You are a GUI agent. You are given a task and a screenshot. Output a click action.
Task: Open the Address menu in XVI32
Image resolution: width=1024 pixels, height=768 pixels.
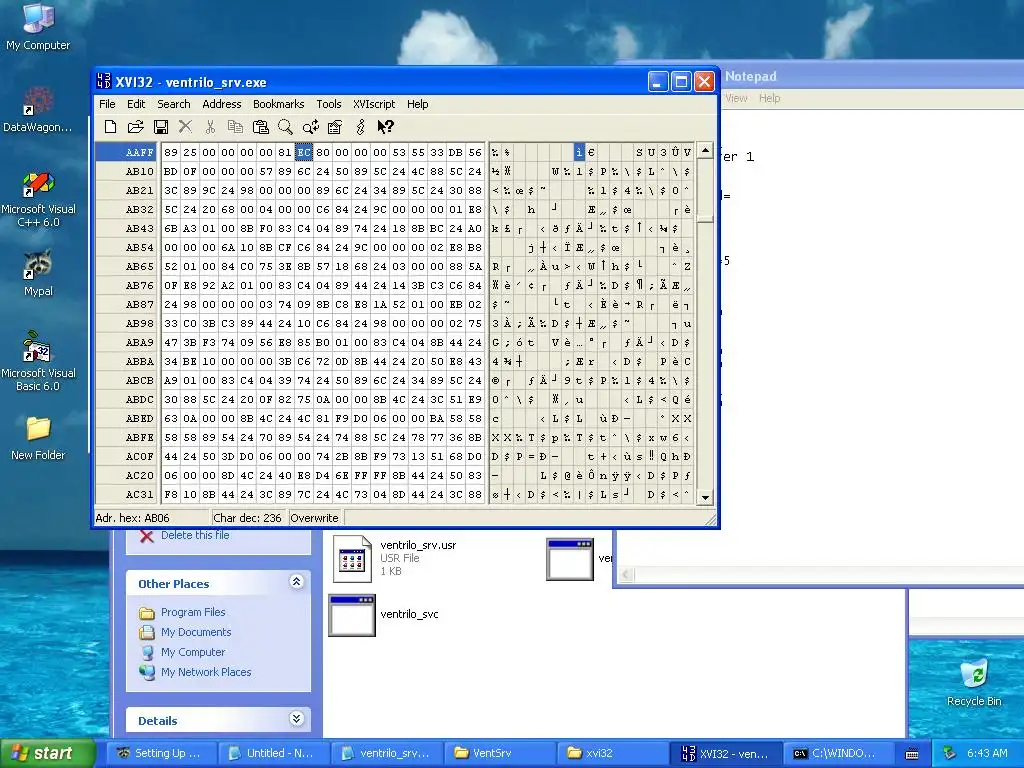[221, 104]
